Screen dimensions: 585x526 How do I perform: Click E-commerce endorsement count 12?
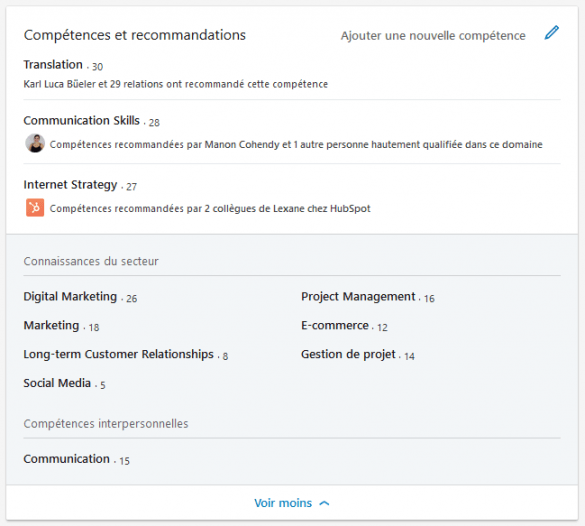click(x=382, y=328)
